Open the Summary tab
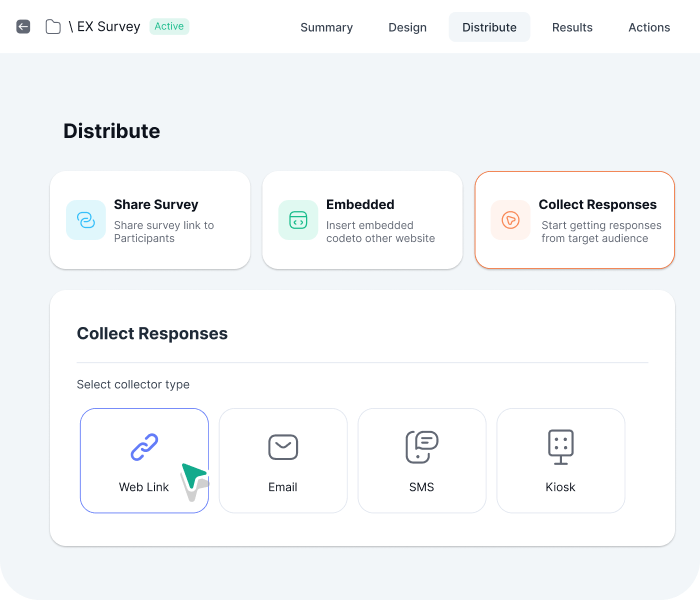Viewport: 700px width, 600px height. pos(326,27)
